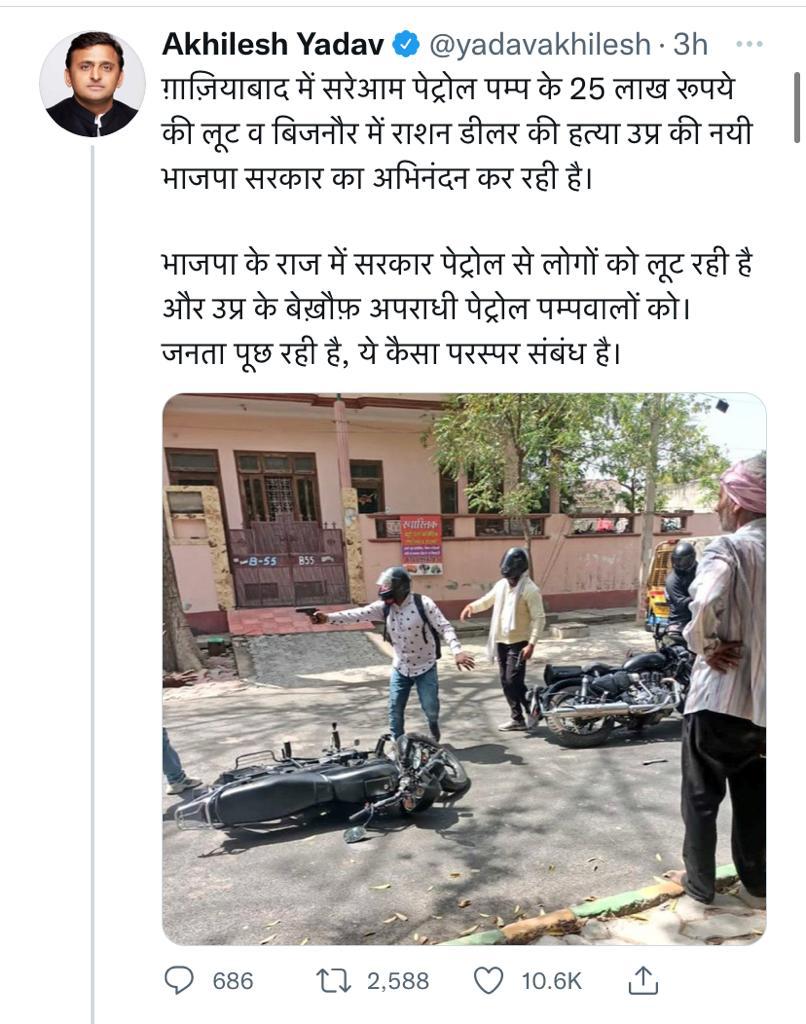Retweet using the arrows icon
Viewport: 806px width, 1024px height.
coord(334,981)
